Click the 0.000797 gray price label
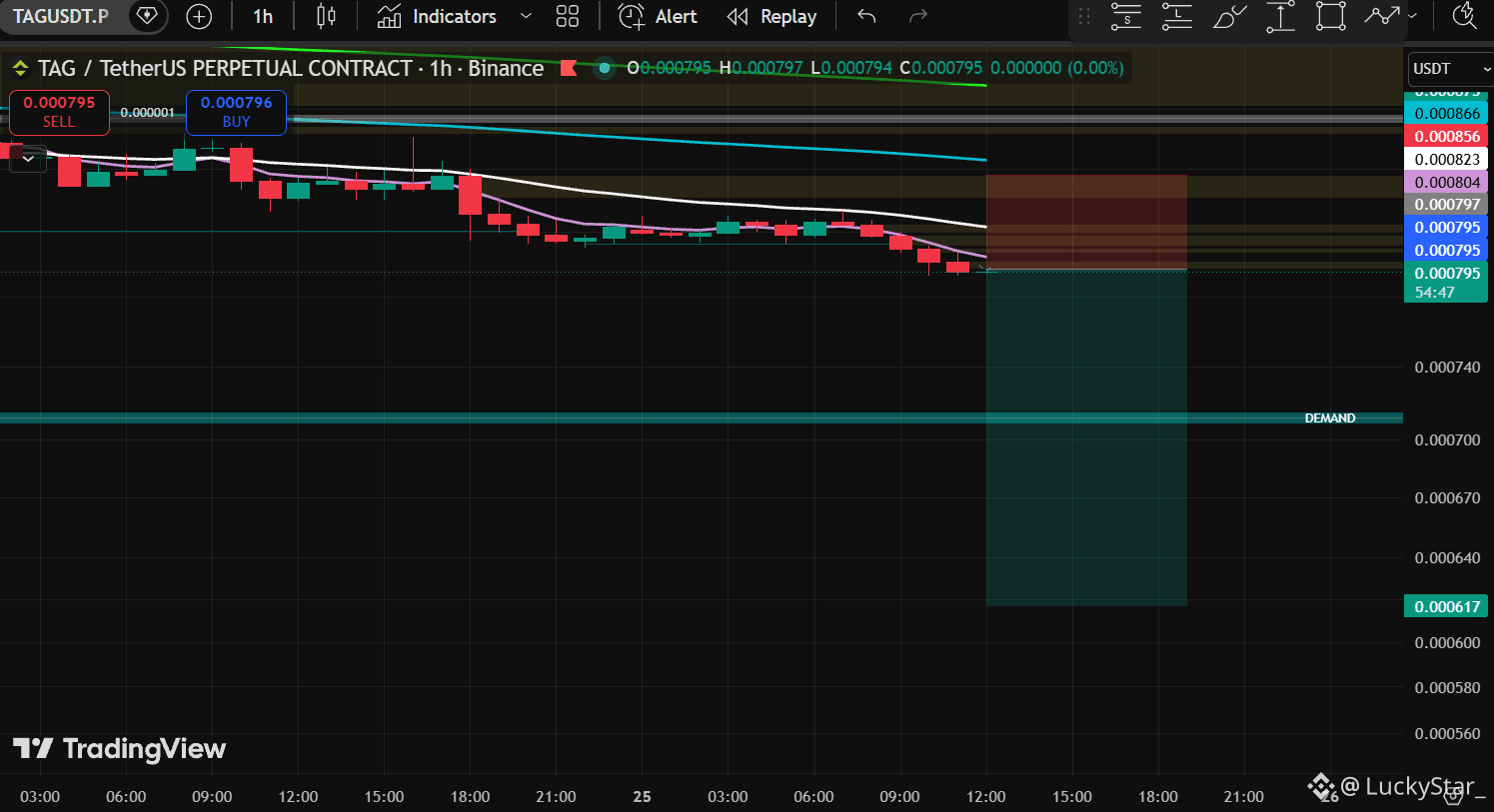The image size is (1494, 812). click(1446, 204)
